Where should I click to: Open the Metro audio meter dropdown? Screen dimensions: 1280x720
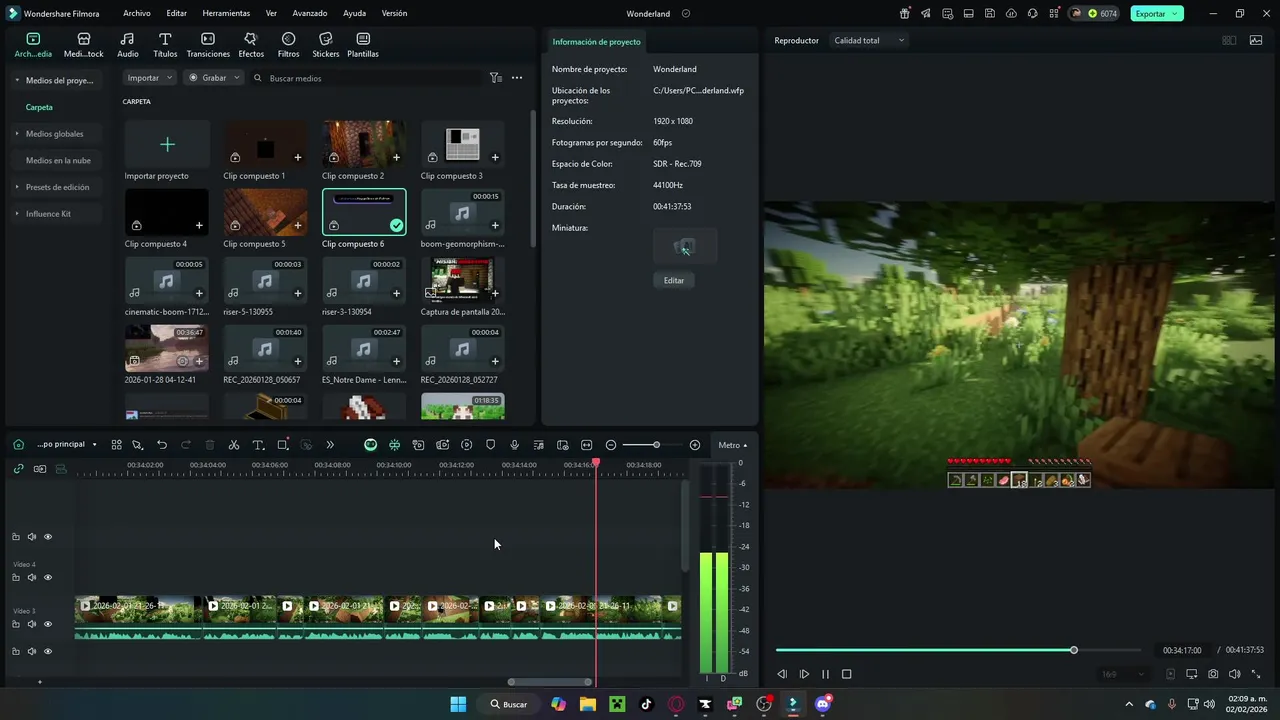[x=732, y=445]
